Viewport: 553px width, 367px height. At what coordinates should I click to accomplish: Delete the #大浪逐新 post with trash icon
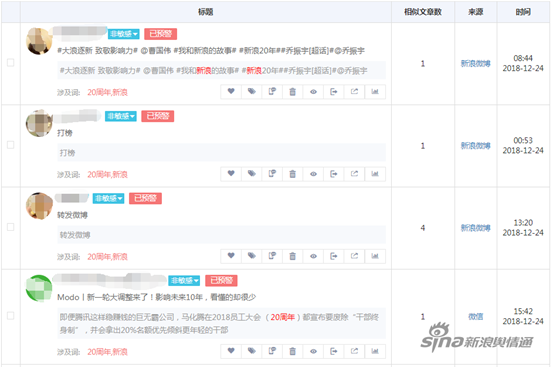292,92
